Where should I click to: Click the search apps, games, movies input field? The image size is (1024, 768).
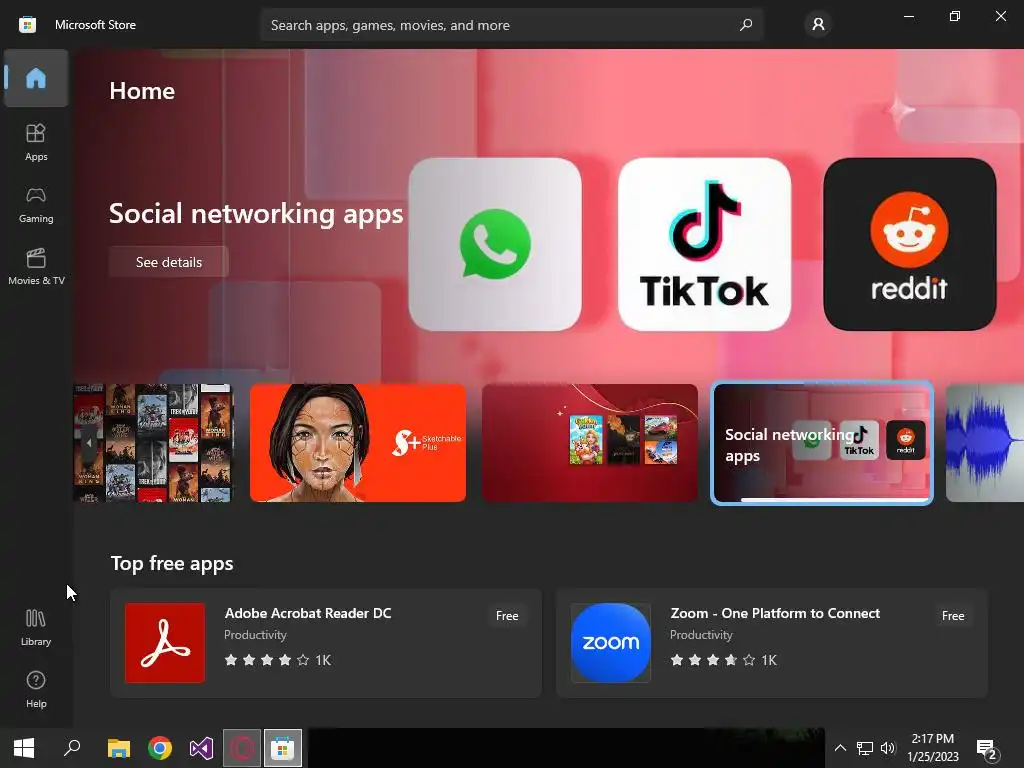pyautogui.click(x=512, y=25)
